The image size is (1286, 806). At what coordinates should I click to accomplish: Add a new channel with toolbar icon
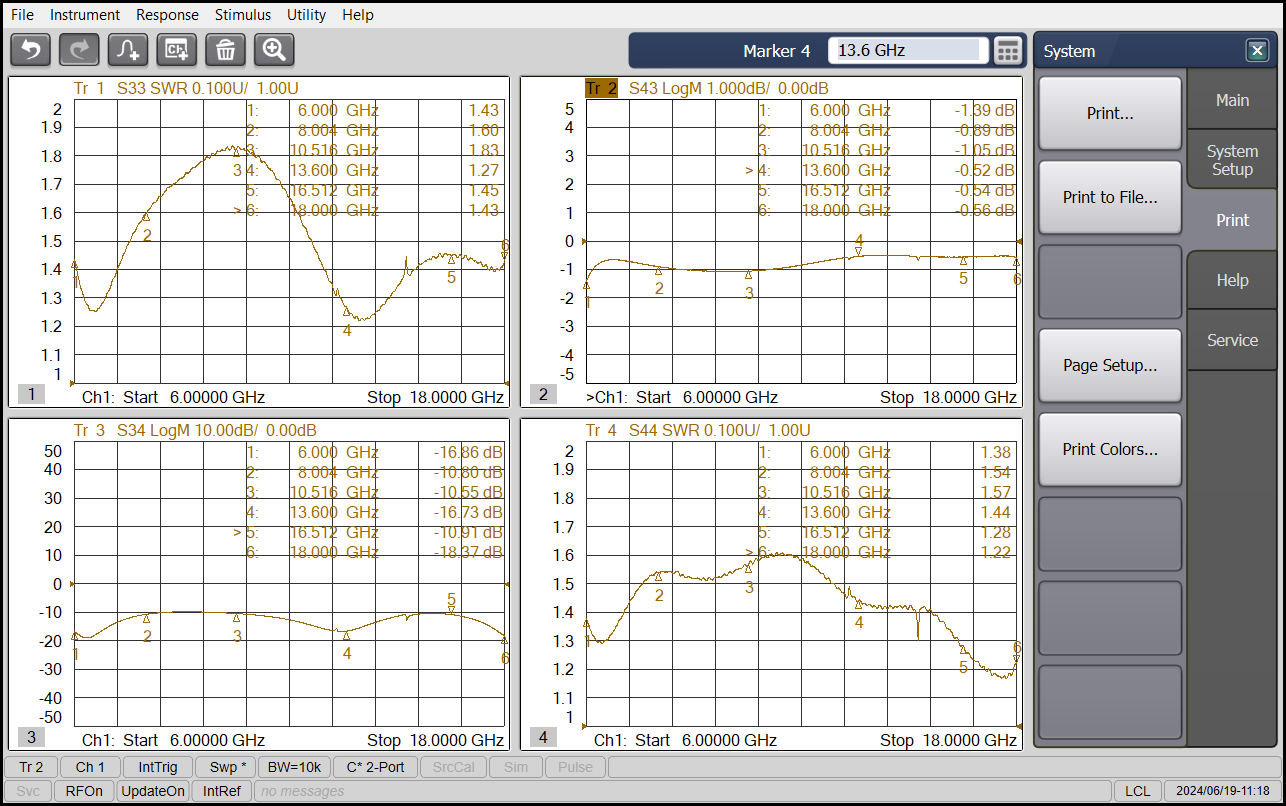(x=177, y=49)
